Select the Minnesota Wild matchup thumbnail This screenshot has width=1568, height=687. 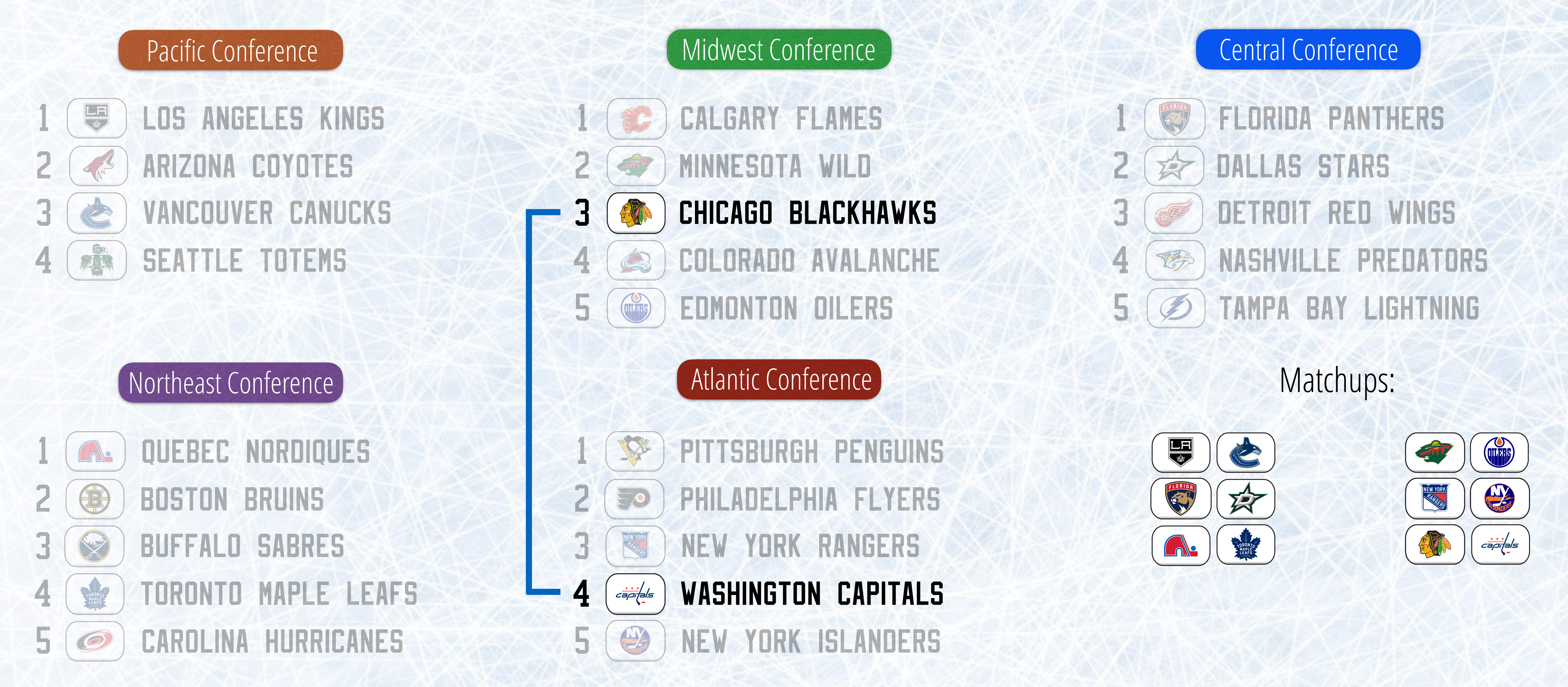click(1435, 452)
